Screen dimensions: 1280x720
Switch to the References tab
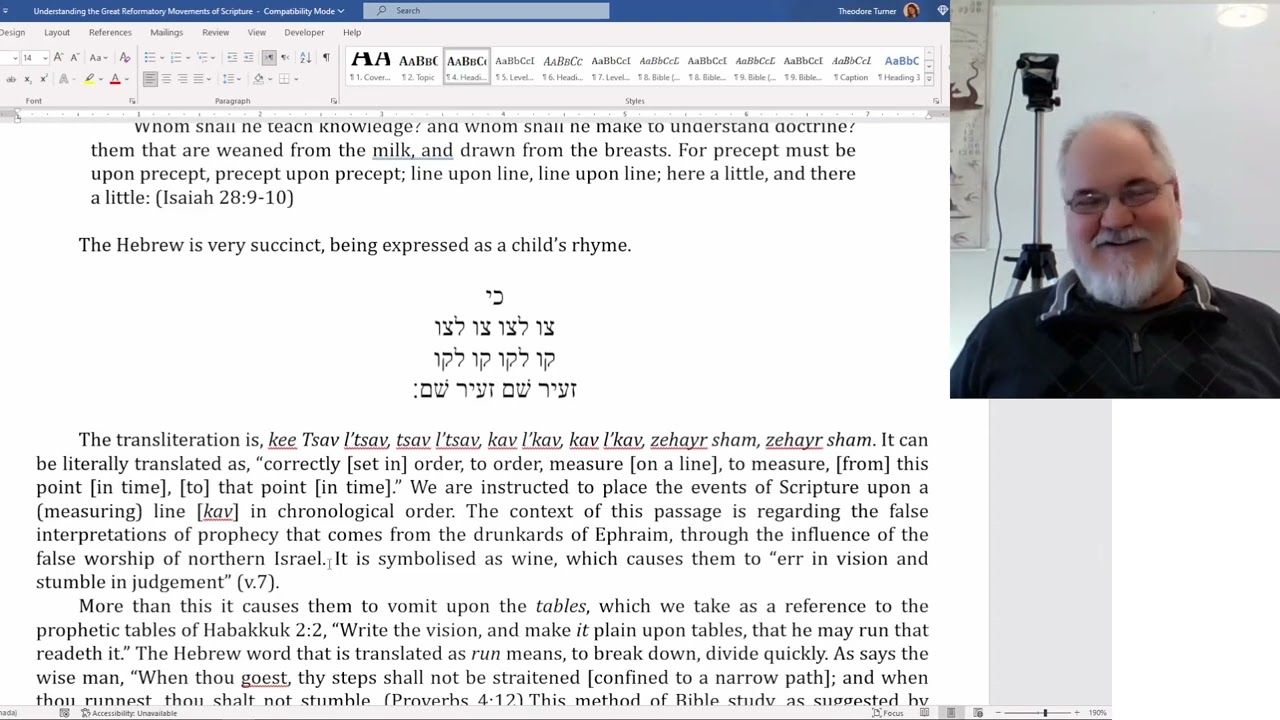110,32
